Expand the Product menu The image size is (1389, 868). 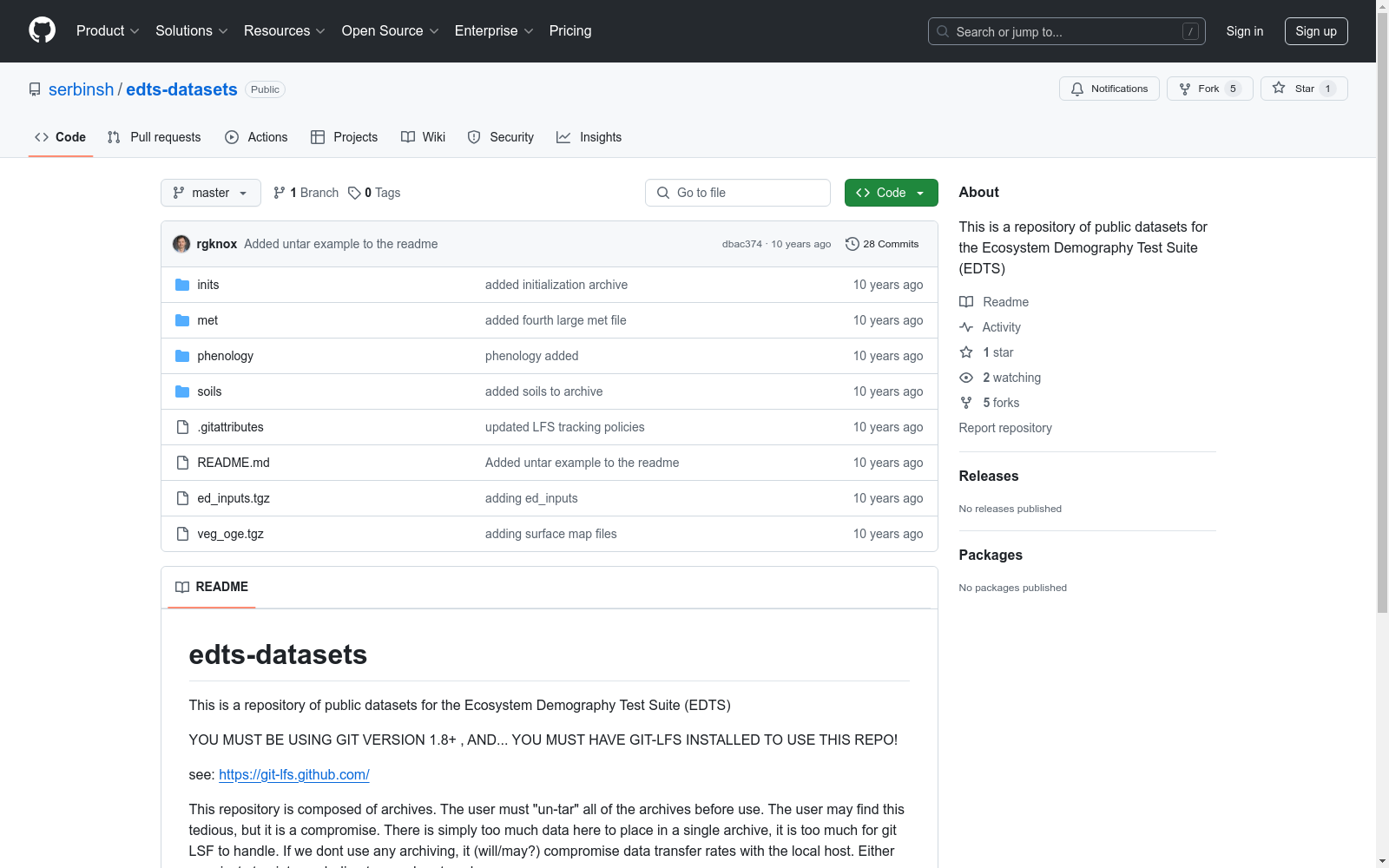(x=108, y=31)
